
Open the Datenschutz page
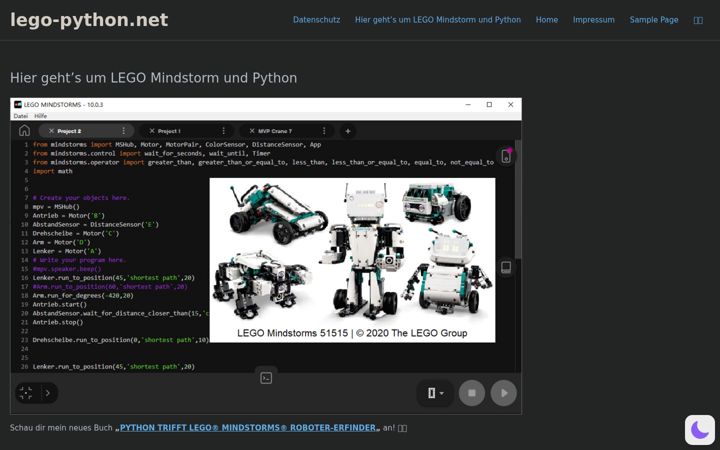click(x=316, y=20)
